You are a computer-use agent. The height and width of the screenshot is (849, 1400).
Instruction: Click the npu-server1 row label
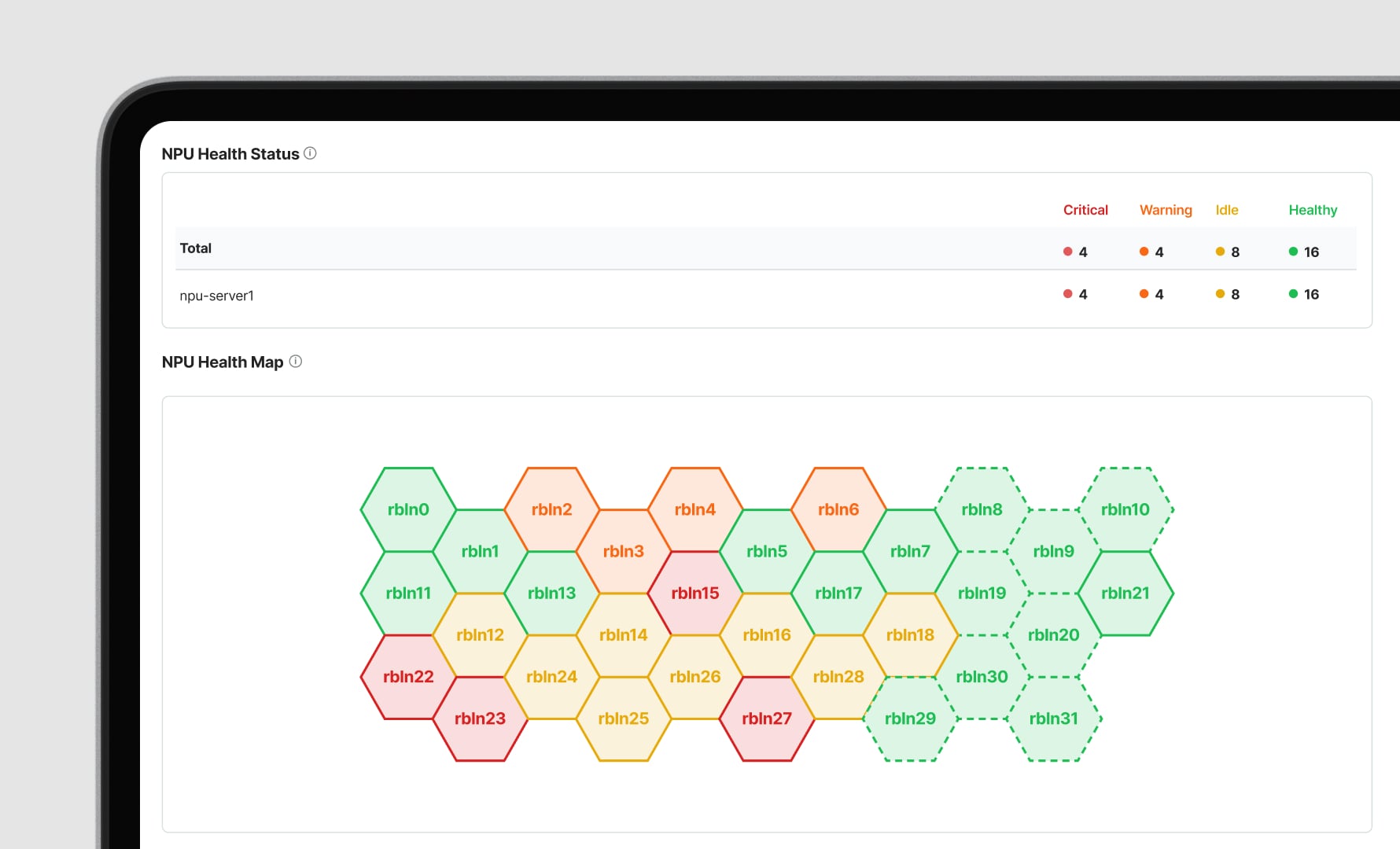click(216, 296)
